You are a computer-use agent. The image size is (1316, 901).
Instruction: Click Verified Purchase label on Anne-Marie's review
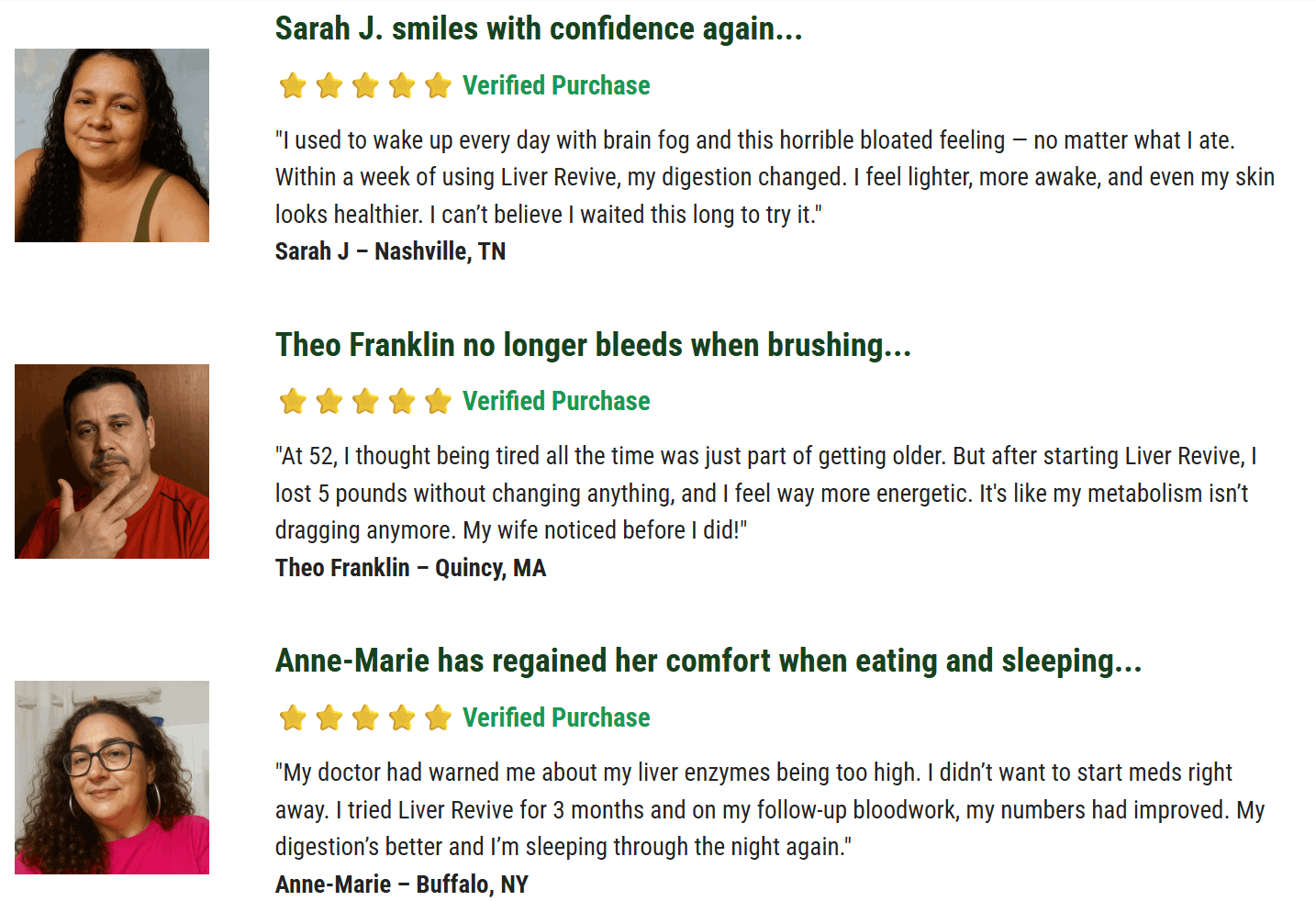coord(556,717)
